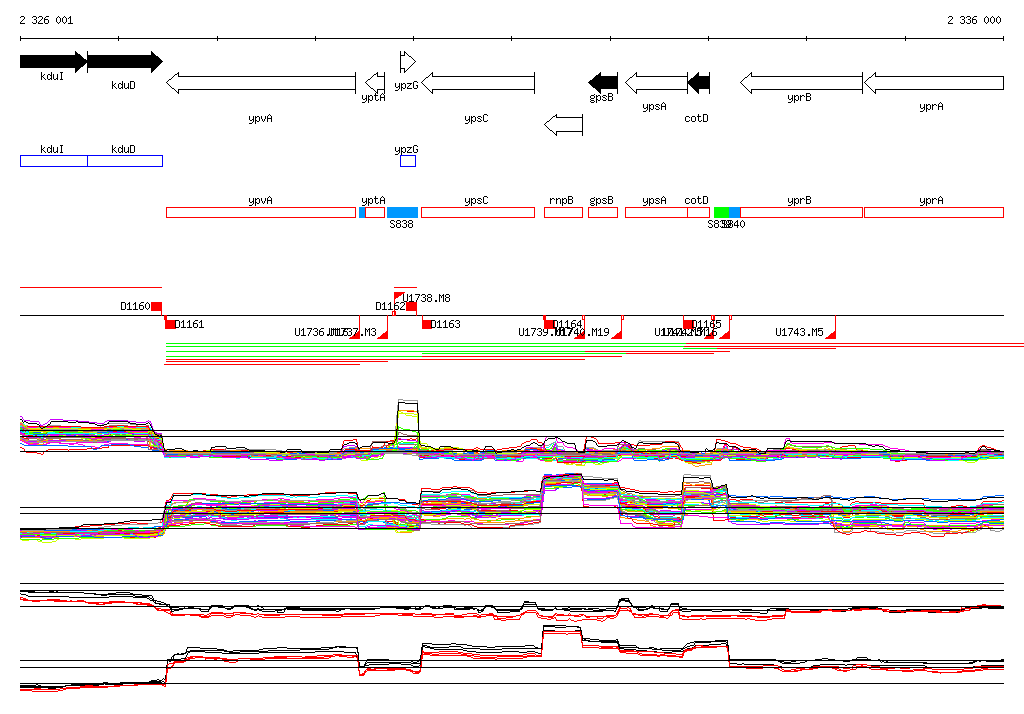
Task: Click the D1164 red square marker
Action: [x=549, y=324]
